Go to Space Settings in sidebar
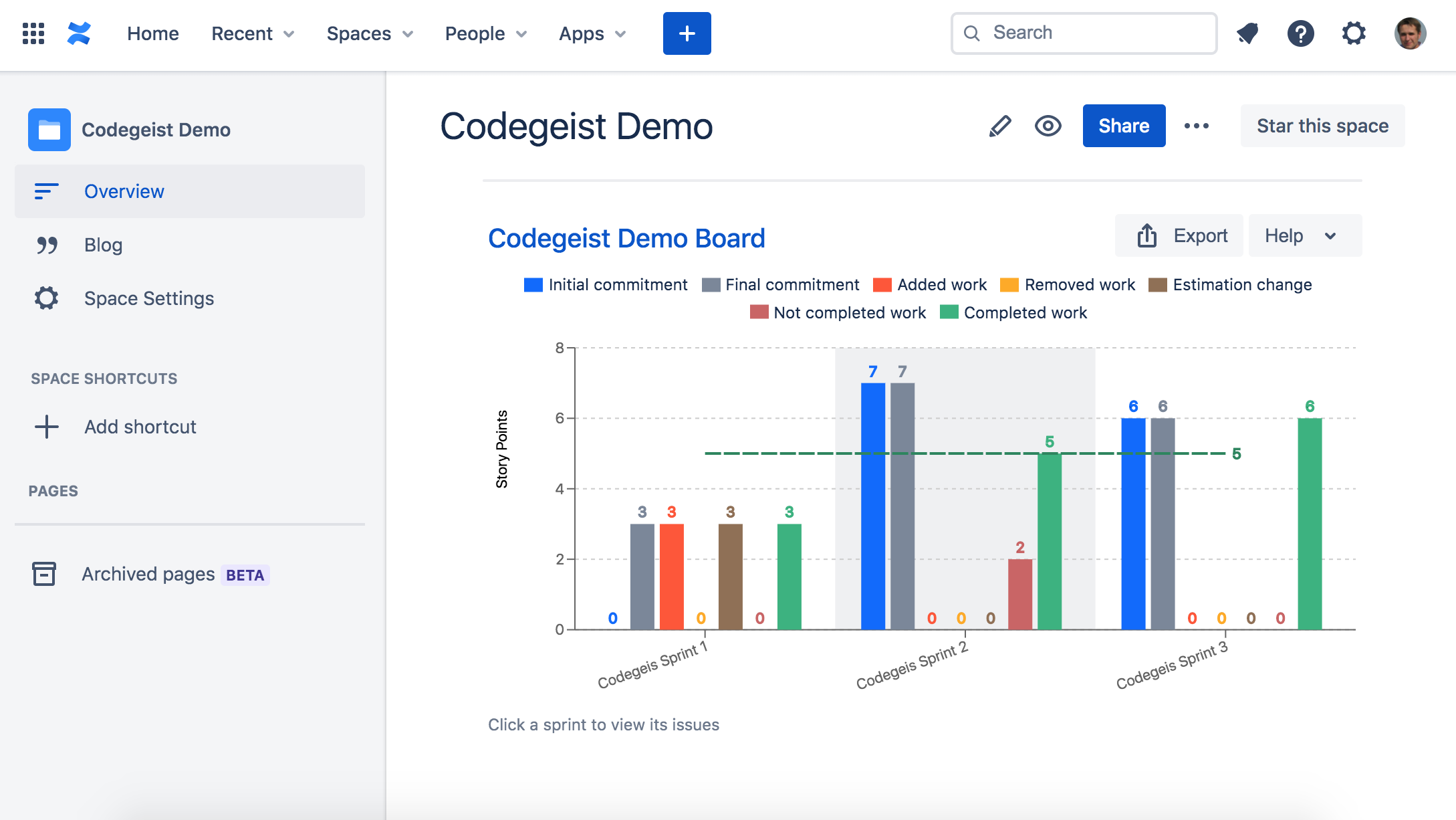This screenshot has height=820, width=1456. [148, 298]
